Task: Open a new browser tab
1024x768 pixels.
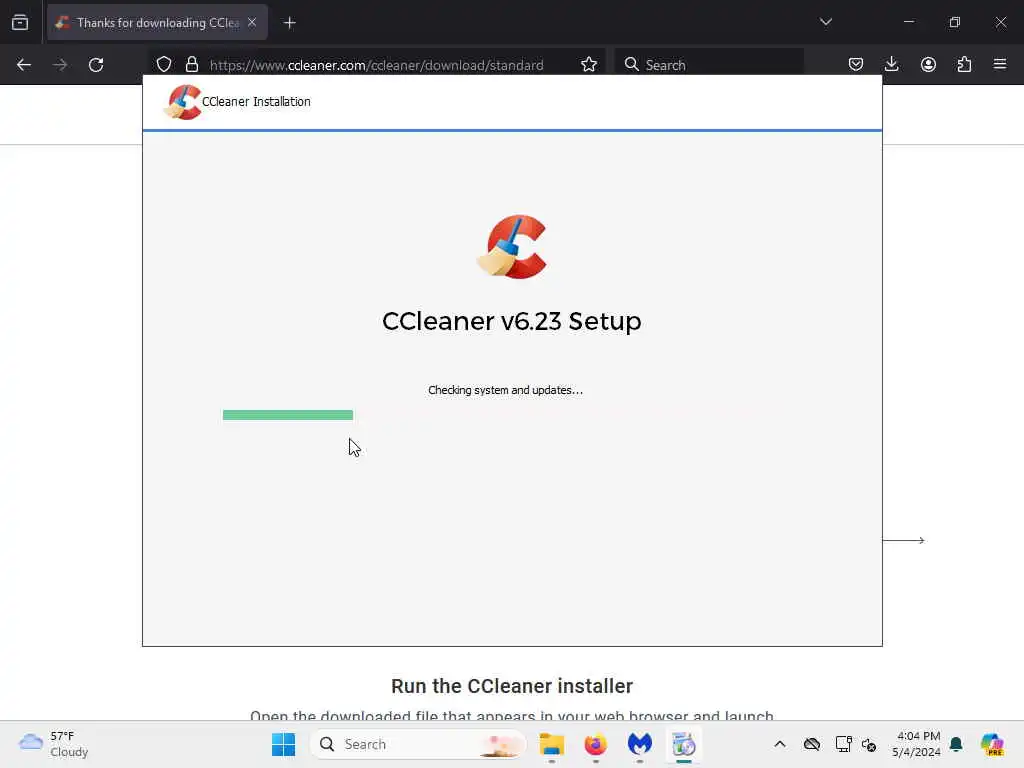Action: coord(289,23)
